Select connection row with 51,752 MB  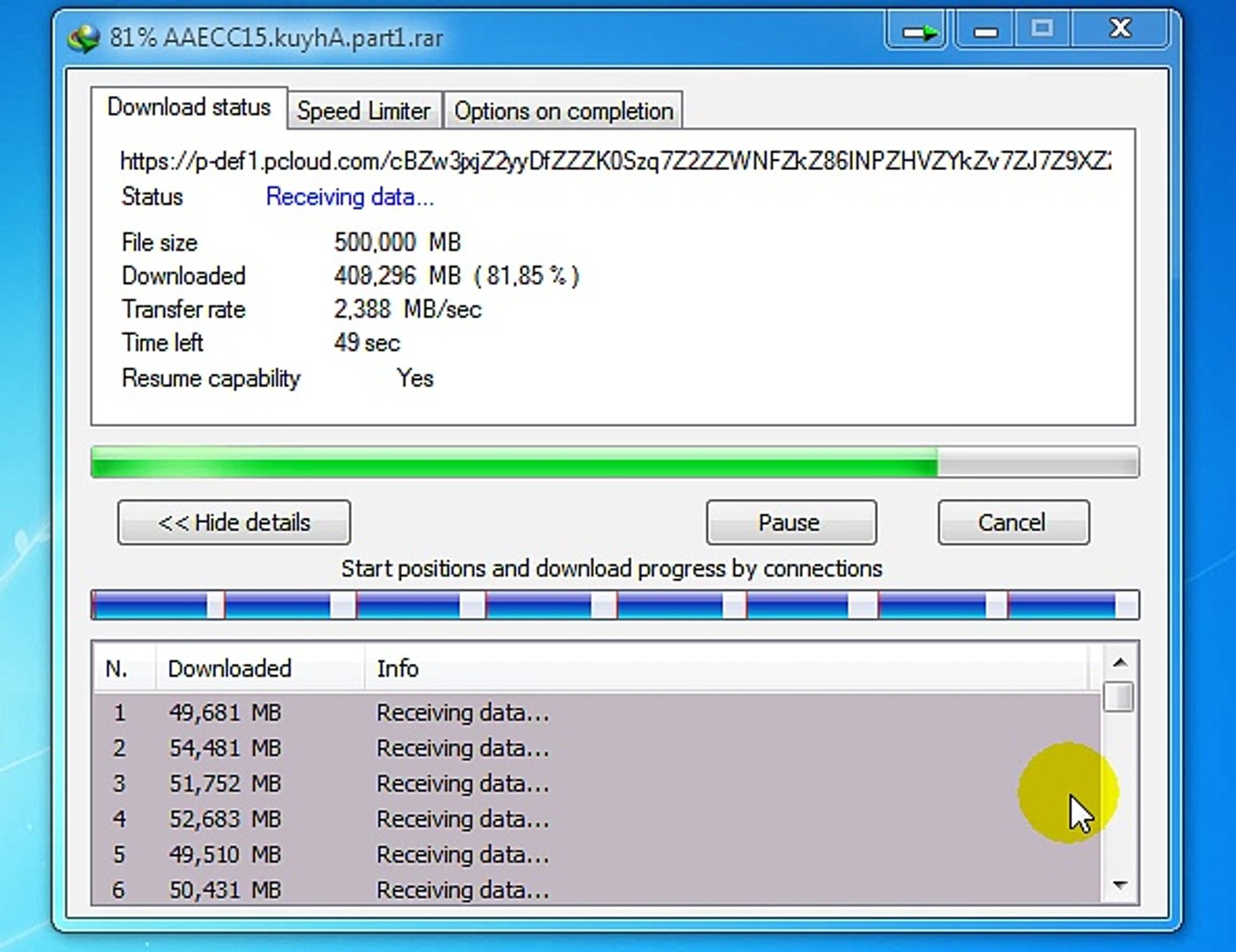pos(597,784)
